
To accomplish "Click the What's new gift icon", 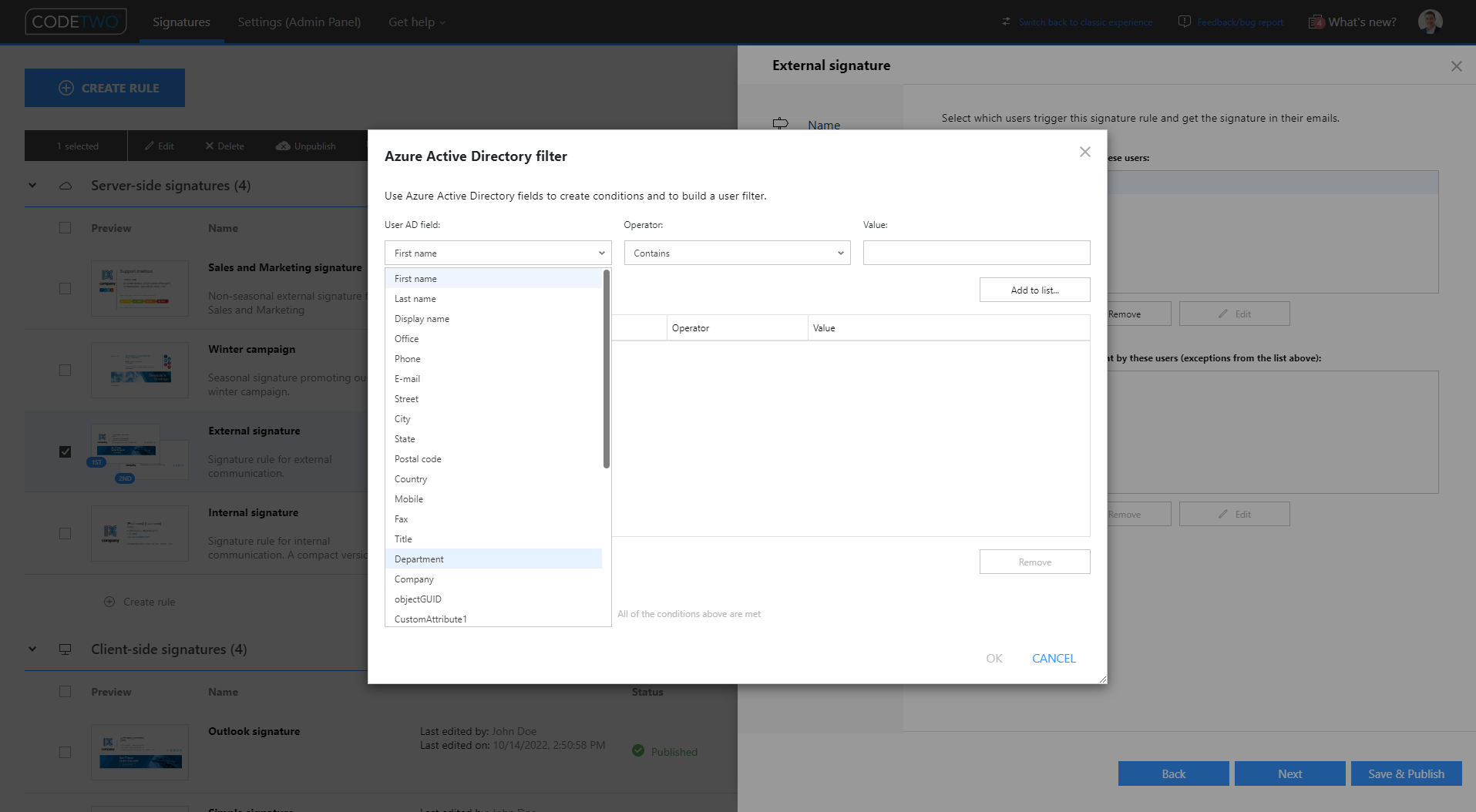I will click(1316, 22).
